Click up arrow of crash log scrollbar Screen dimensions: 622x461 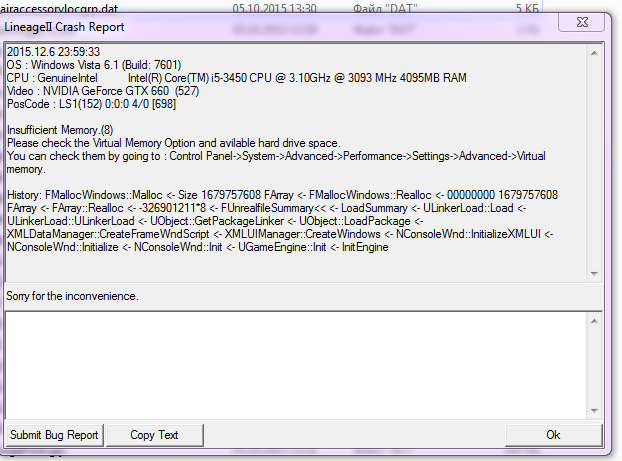(594, 53)
